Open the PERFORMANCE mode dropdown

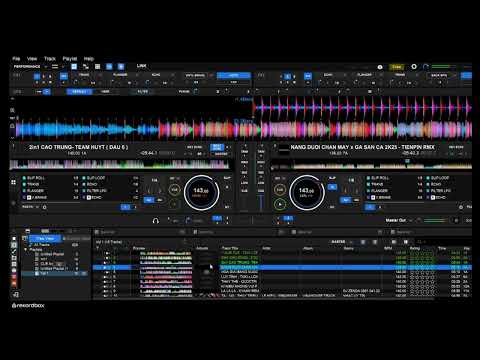coord(30,67)
